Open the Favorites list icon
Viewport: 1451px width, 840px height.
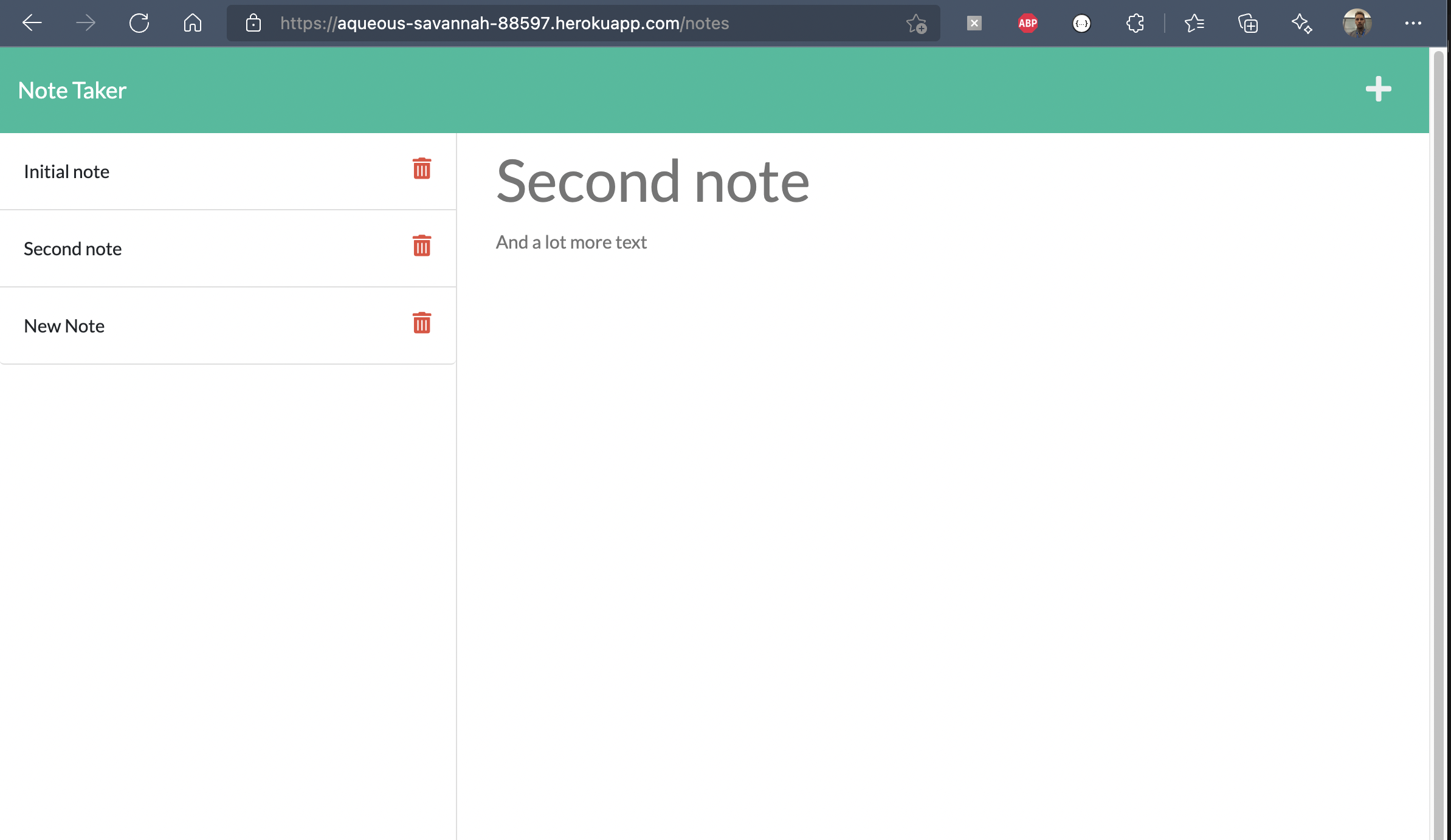[x=1194, y=23]
